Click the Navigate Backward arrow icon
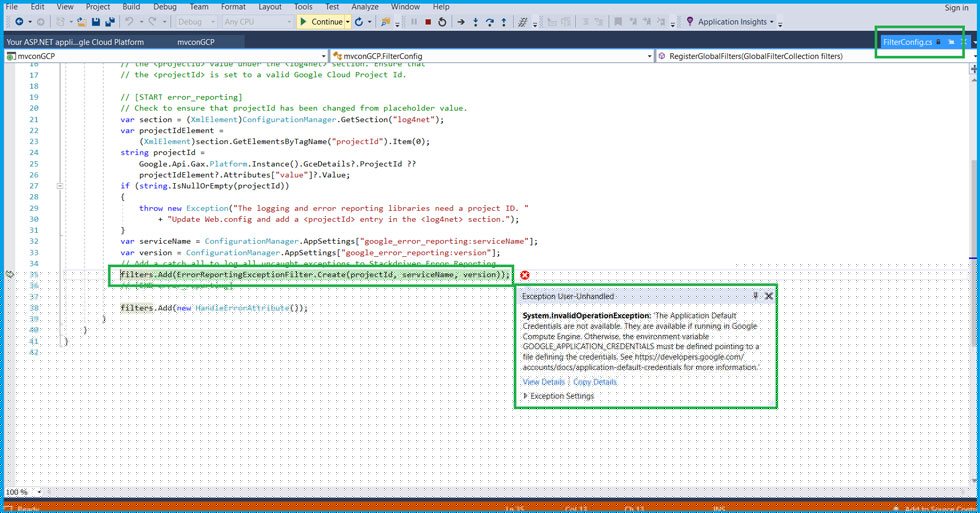The image size is (980, 513). tap(19, 22)
